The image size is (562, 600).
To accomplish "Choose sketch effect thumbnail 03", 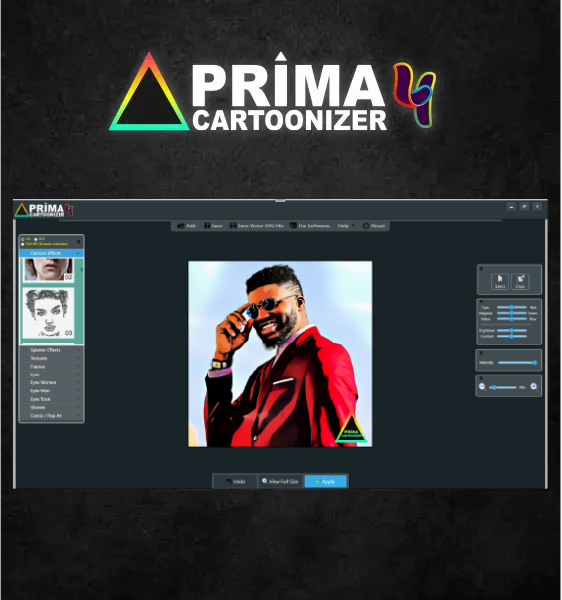I will (48, 313).
